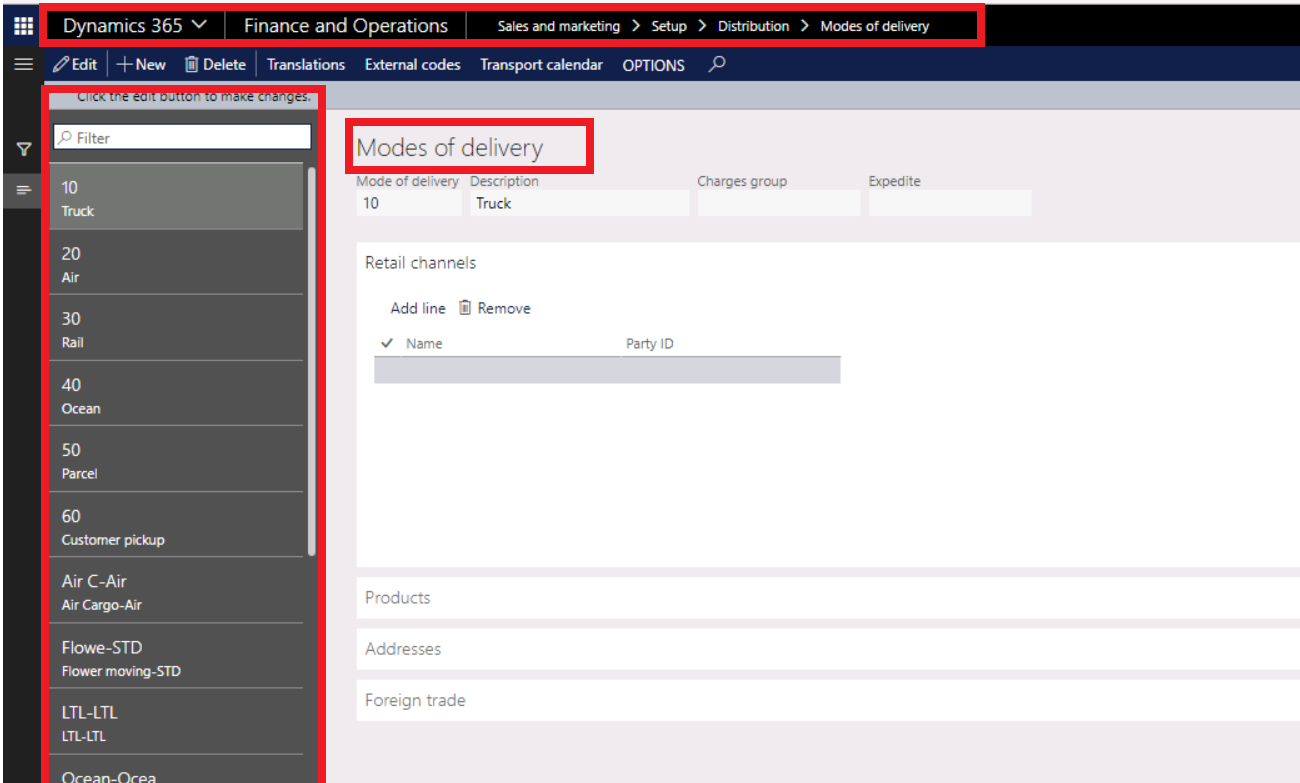Open Transport calendar
The width and height of the screenshot is (1300, 783).
pos(541,64)
